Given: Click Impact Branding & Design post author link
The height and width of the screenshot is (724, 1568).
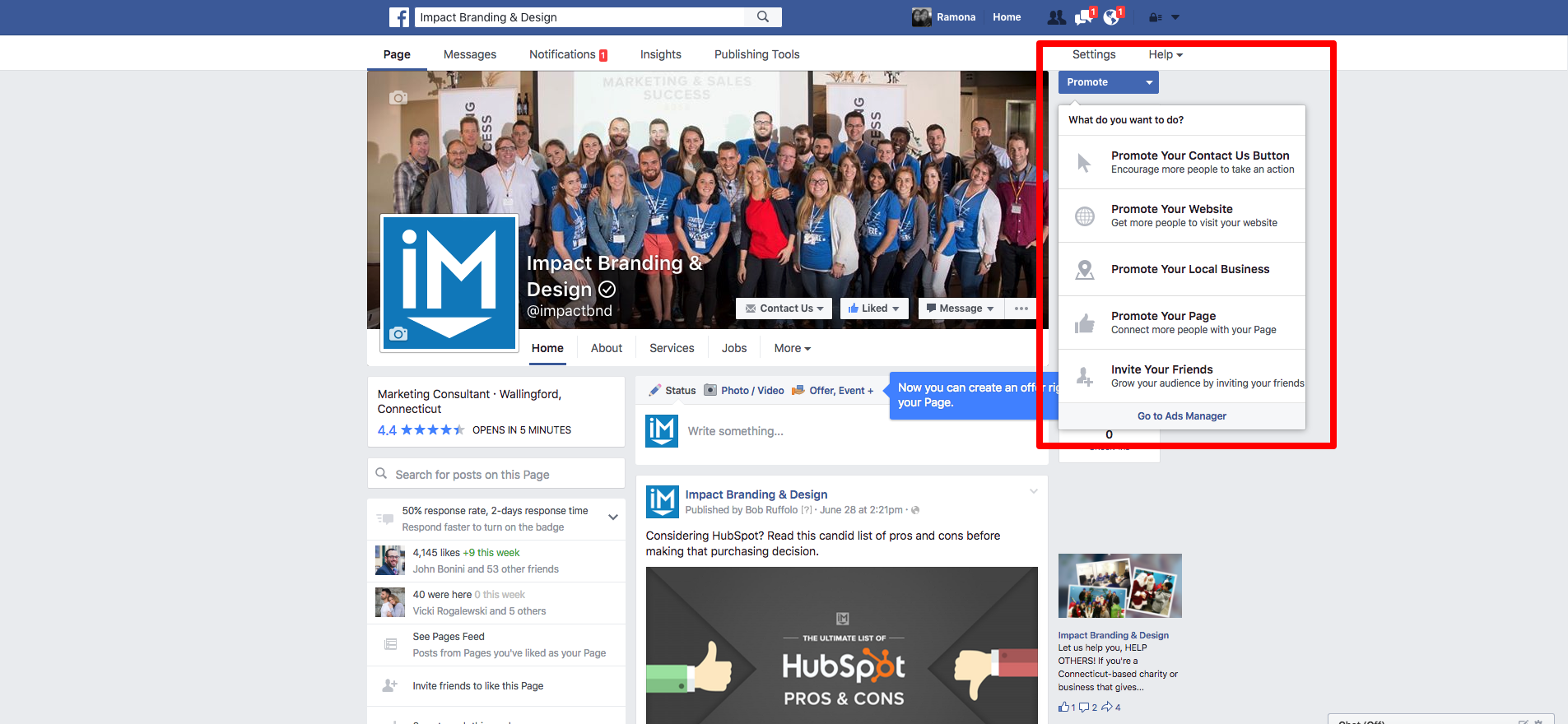Looking at the screenshot, I should 756,494.
